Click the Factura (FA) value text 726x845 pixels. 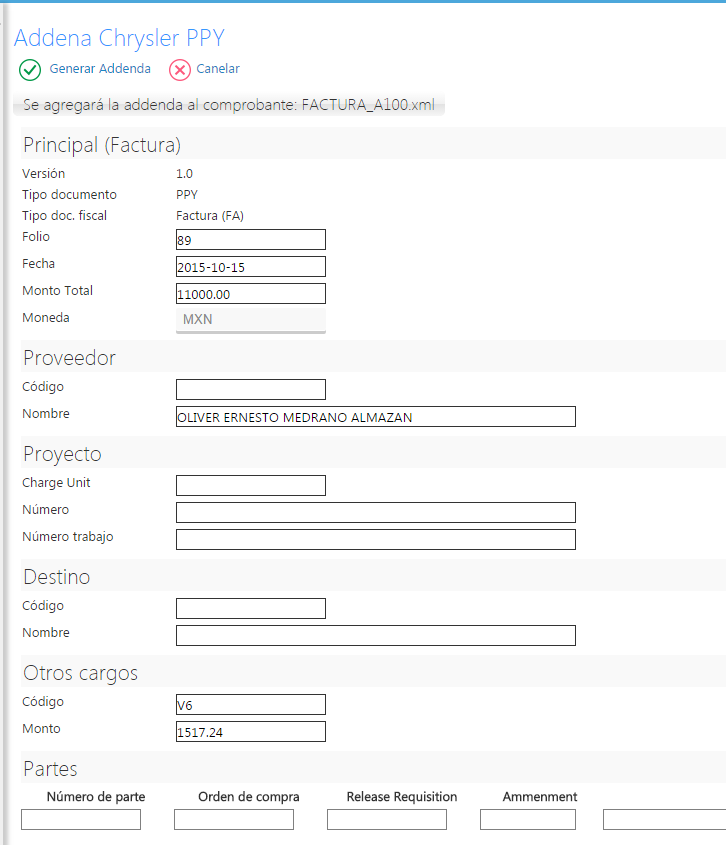click(210, 216)
